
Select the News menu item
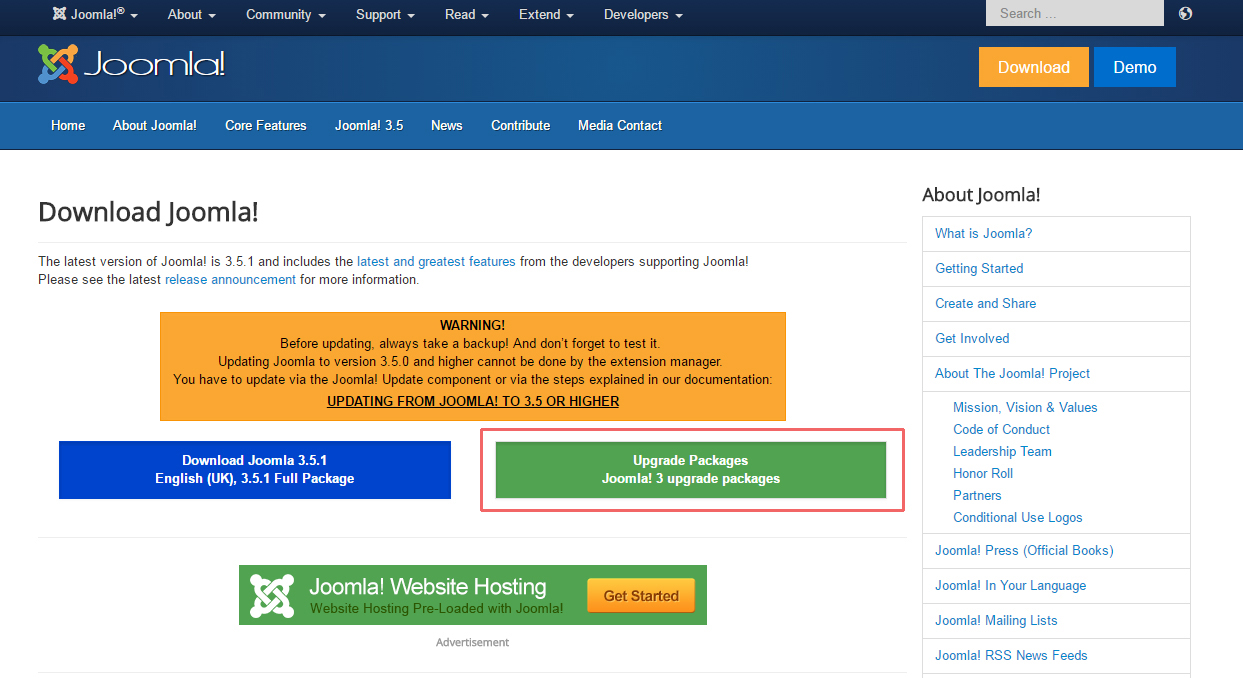coord(447,125)
